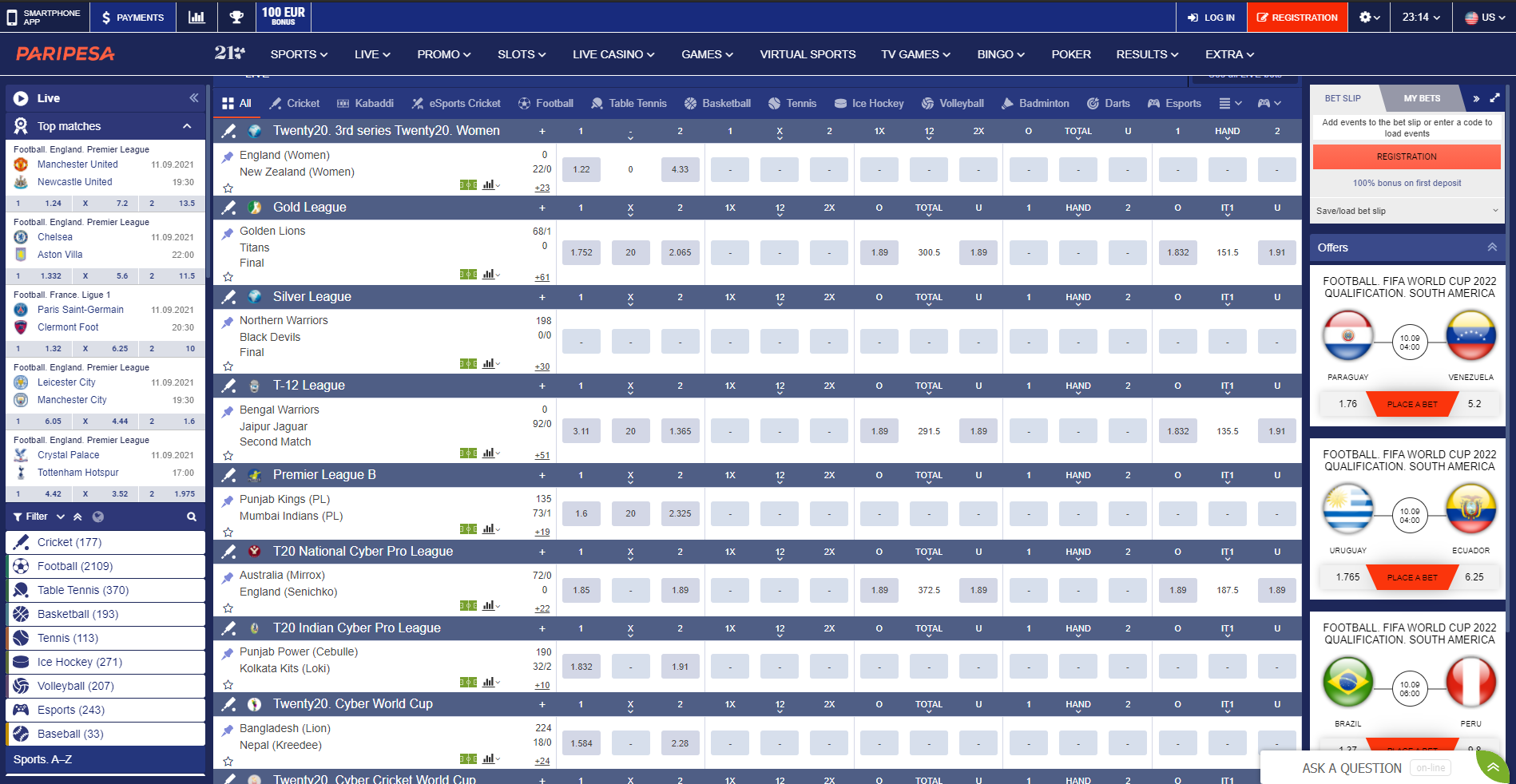Open statistics chart for England (Women) match

[x=489, y=184]
